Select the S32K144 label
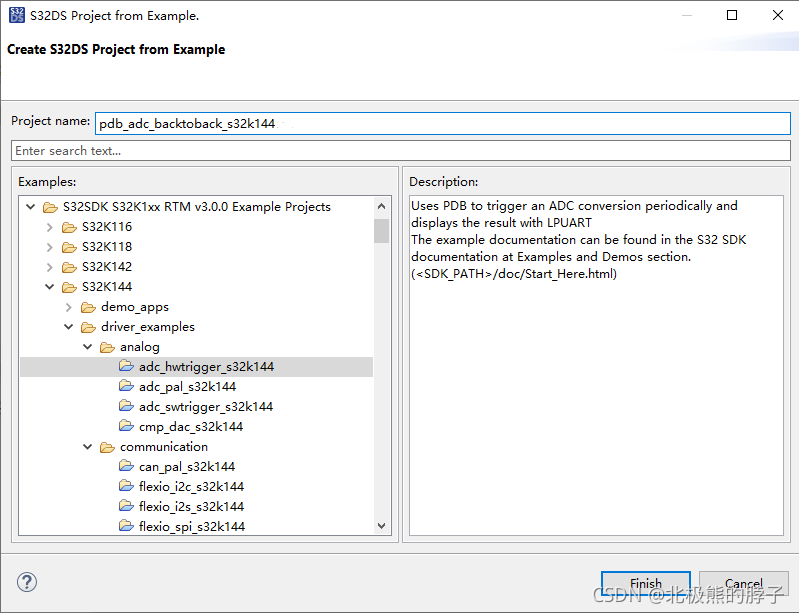Screen dimensions: 799x613 pos(107,287)
